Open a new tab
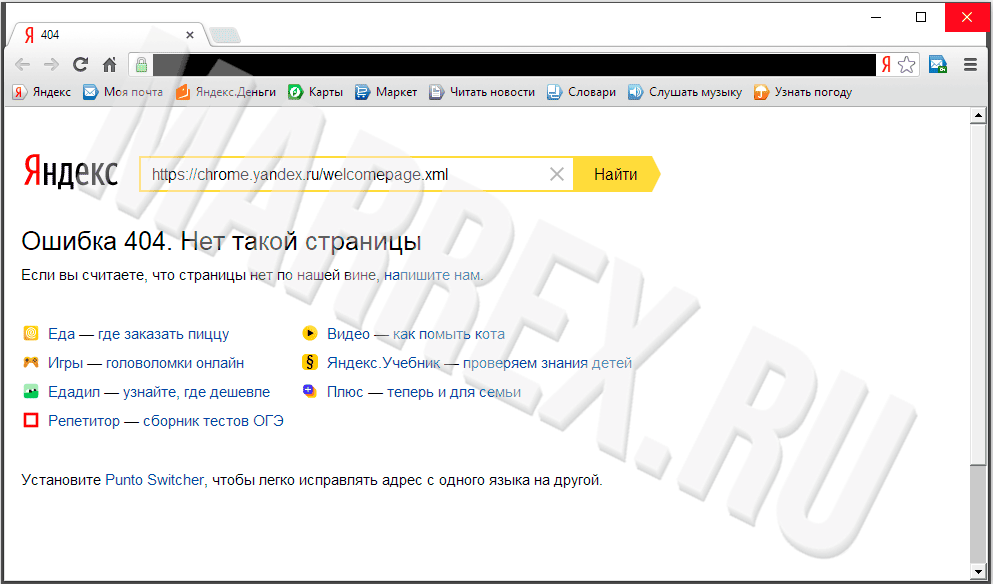The height and width of the screenshot is (584, 993). (x=225, y=35)
